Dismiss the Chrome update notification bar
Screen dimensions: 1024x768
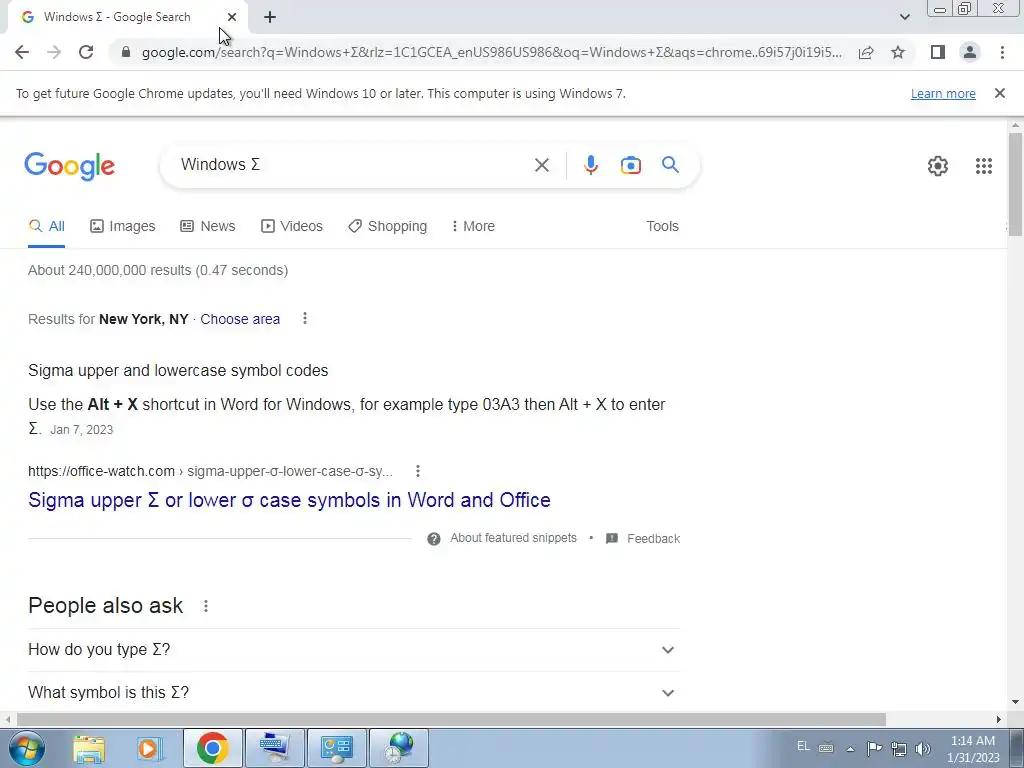(1000, 93)
